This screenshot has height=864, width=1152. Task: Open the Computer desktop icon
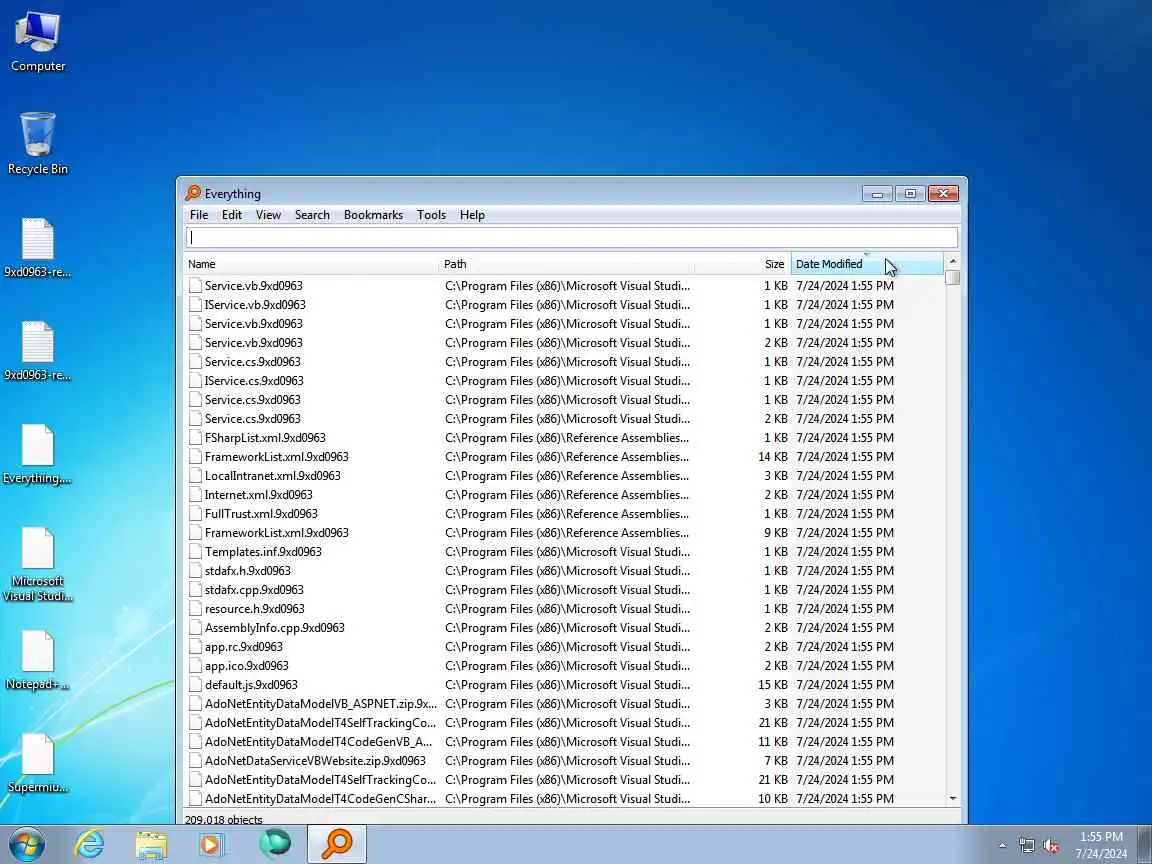pos(38,41)
